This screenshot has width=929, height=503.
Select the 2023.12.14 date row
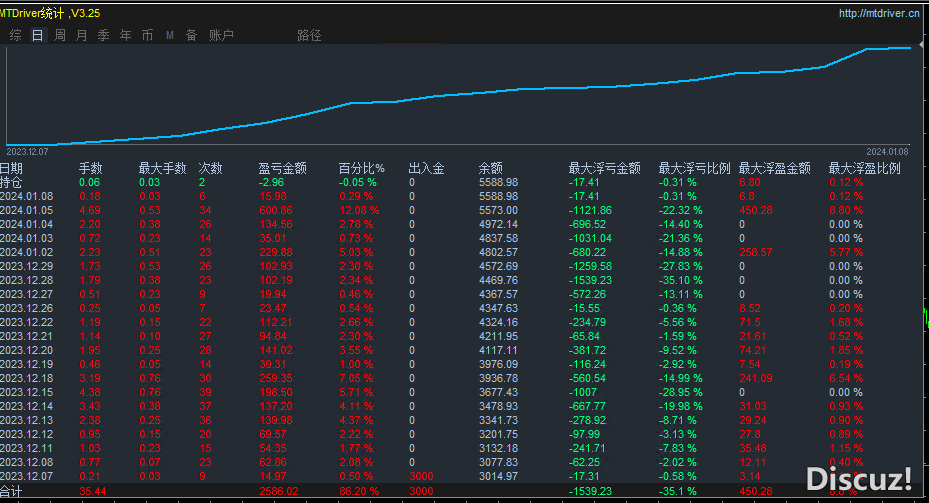coord(27,406)
